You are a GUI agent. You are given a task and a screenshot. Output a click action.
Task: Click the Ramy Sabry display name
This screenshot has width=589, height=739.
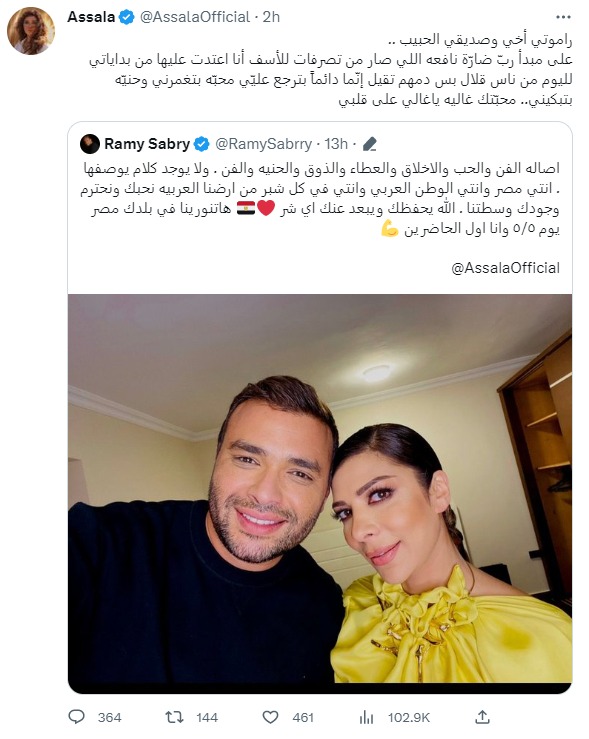147,144
